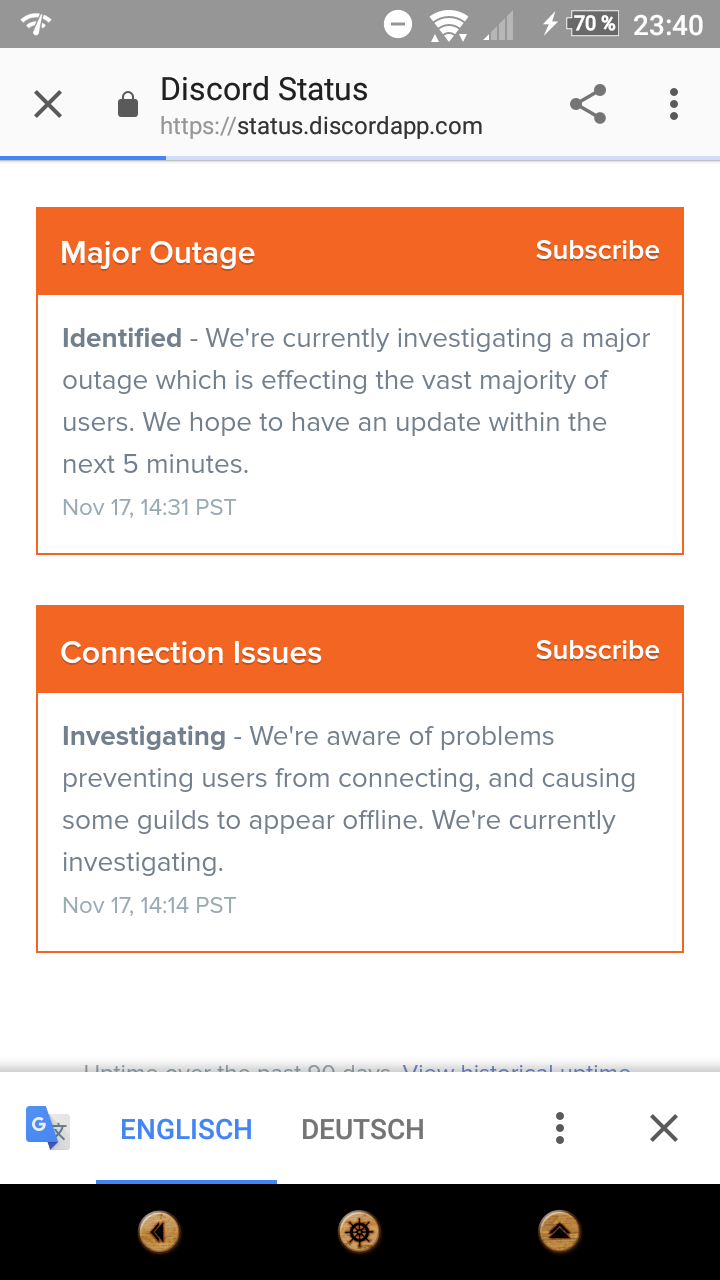Tap the Wi-Fi status bar icon

[449, 24]
